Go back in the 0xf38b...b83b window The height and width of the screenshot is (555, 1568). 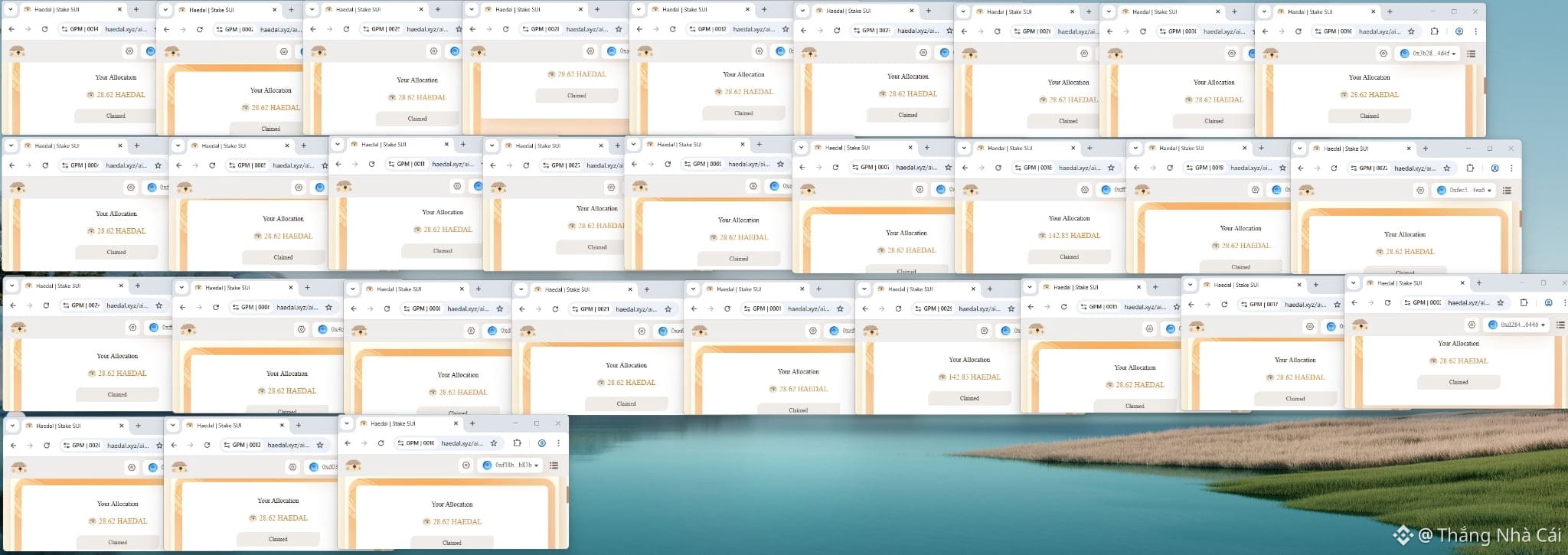click(348, 443)
